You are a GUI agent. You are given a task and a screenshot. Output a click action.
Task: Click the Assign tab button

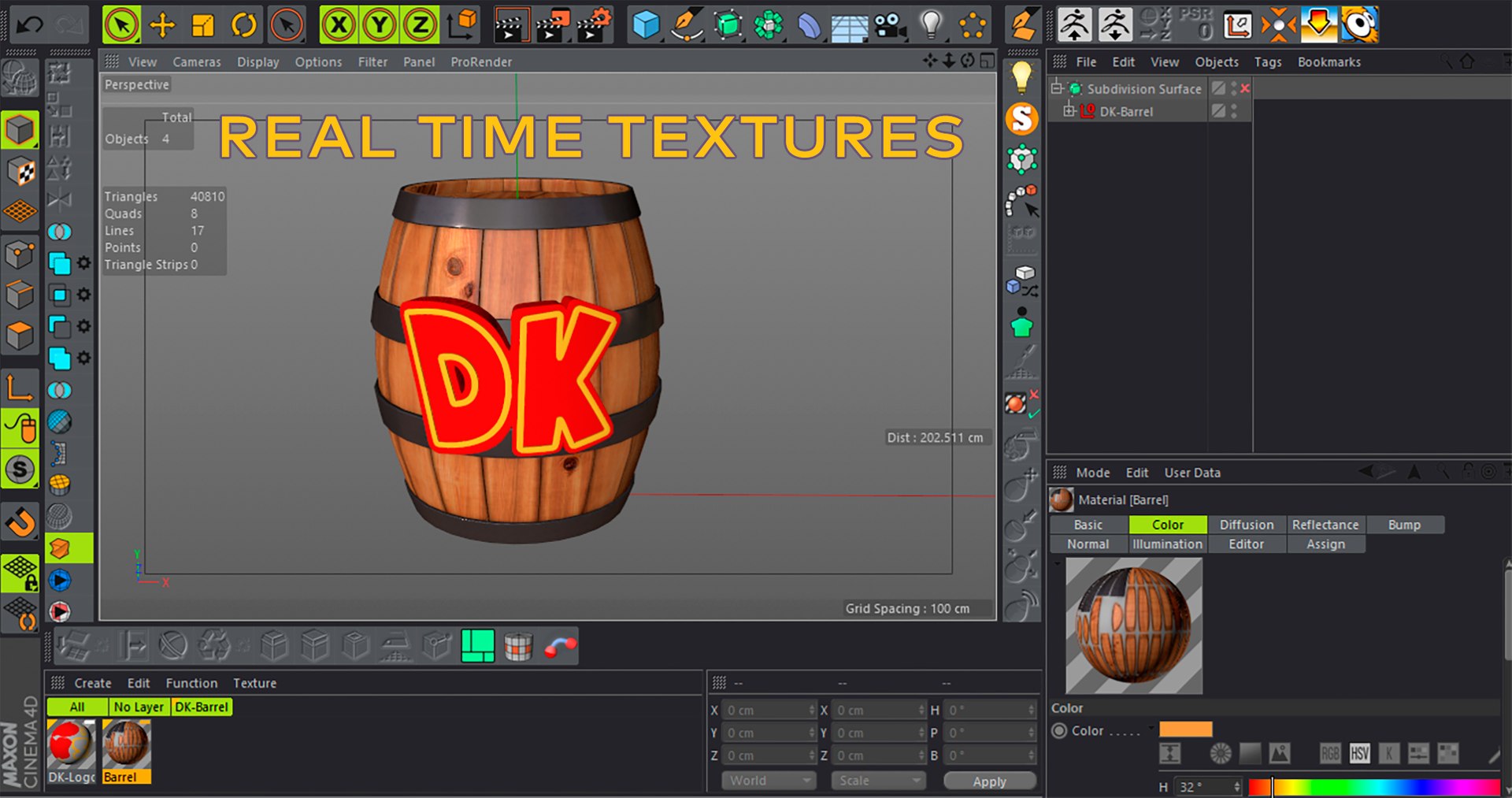(1326, 544)
